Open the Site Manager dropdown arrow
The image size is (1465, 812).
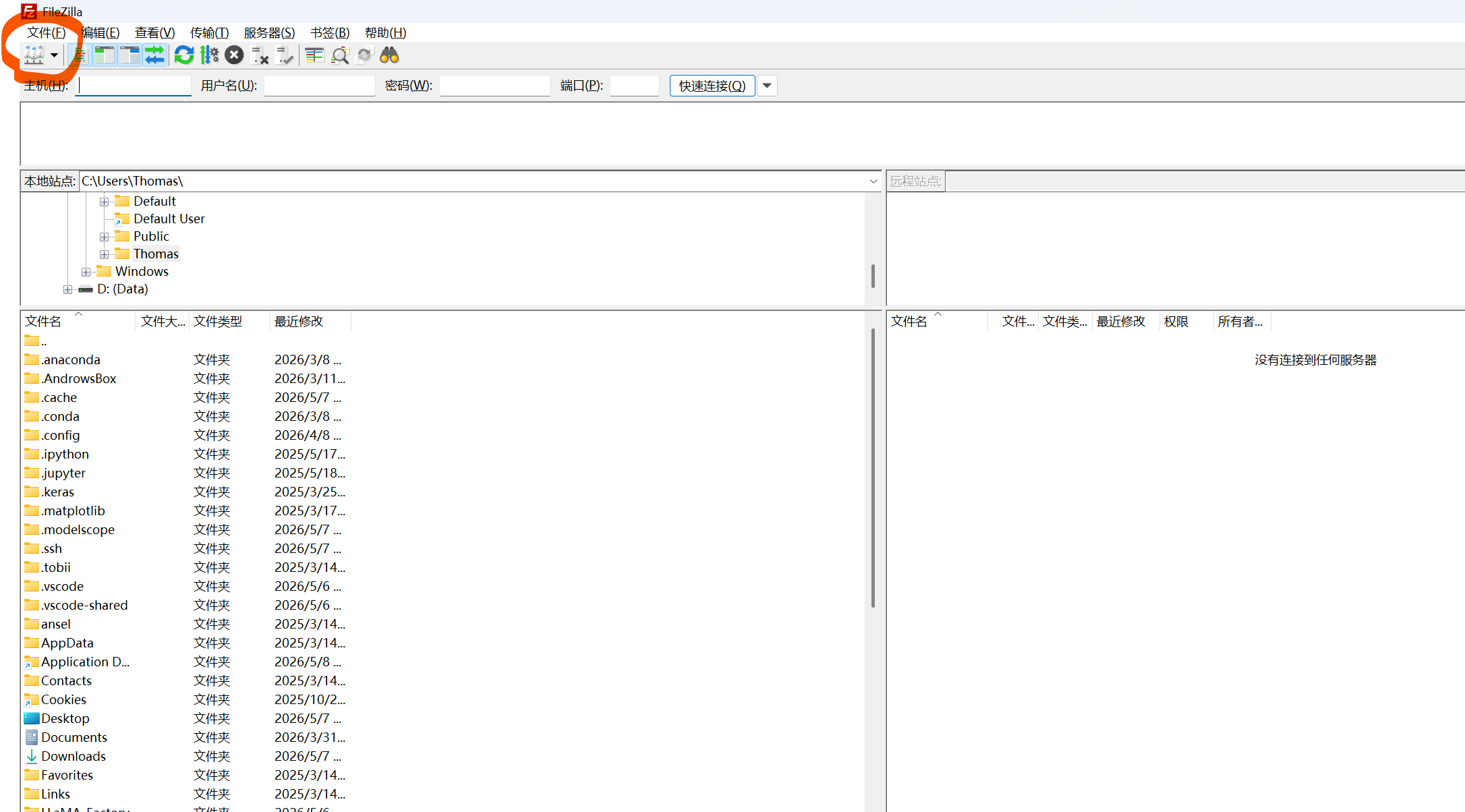tap(54, 55)
